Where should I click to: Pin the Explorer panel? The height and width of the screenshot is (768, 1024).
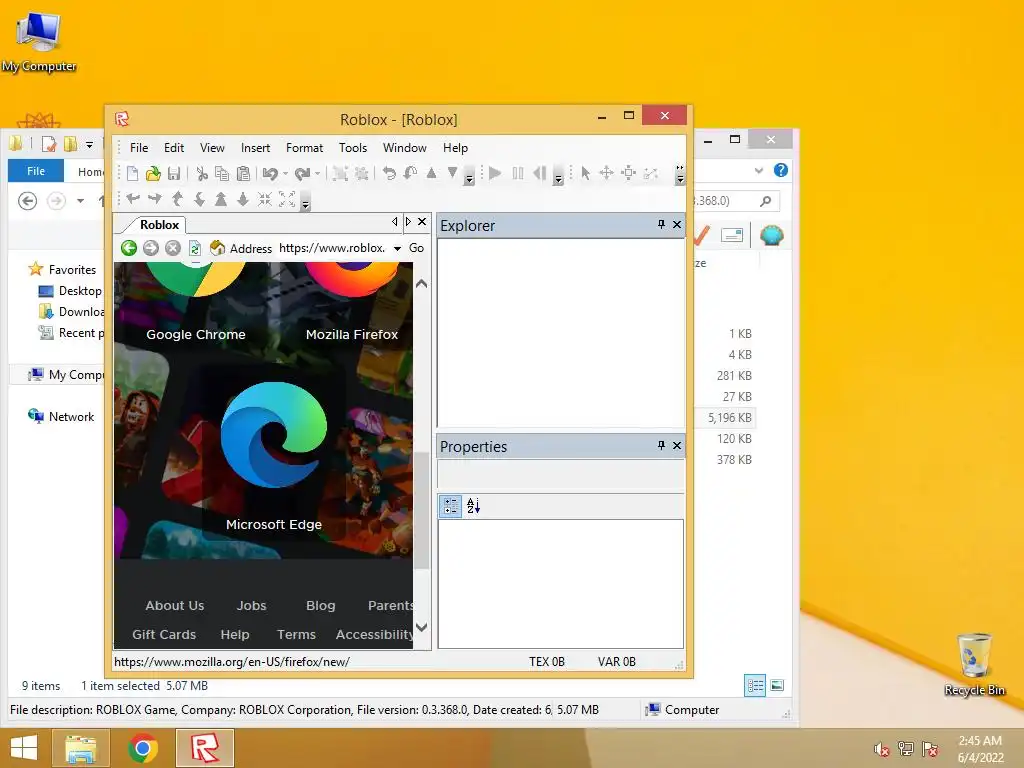(x=661, y=224)
